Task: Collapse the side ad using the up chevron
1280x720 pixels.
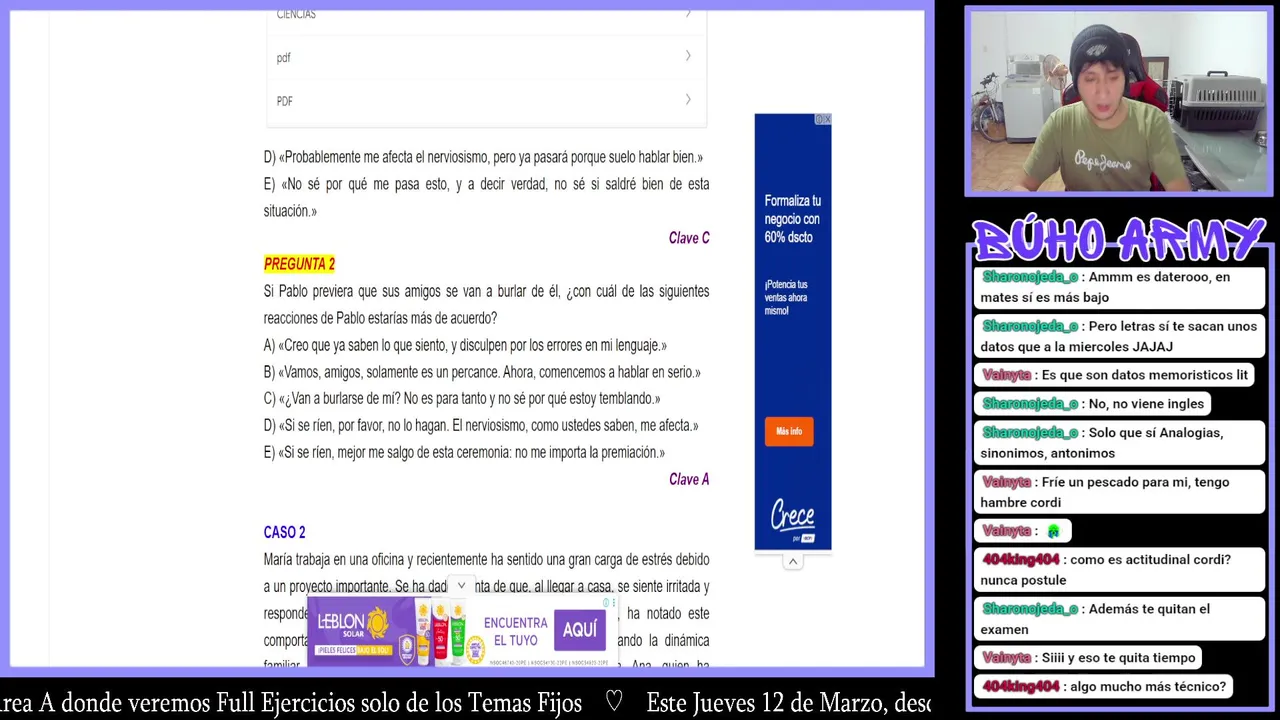Action: pyautogui.click(x=793, y=562)
